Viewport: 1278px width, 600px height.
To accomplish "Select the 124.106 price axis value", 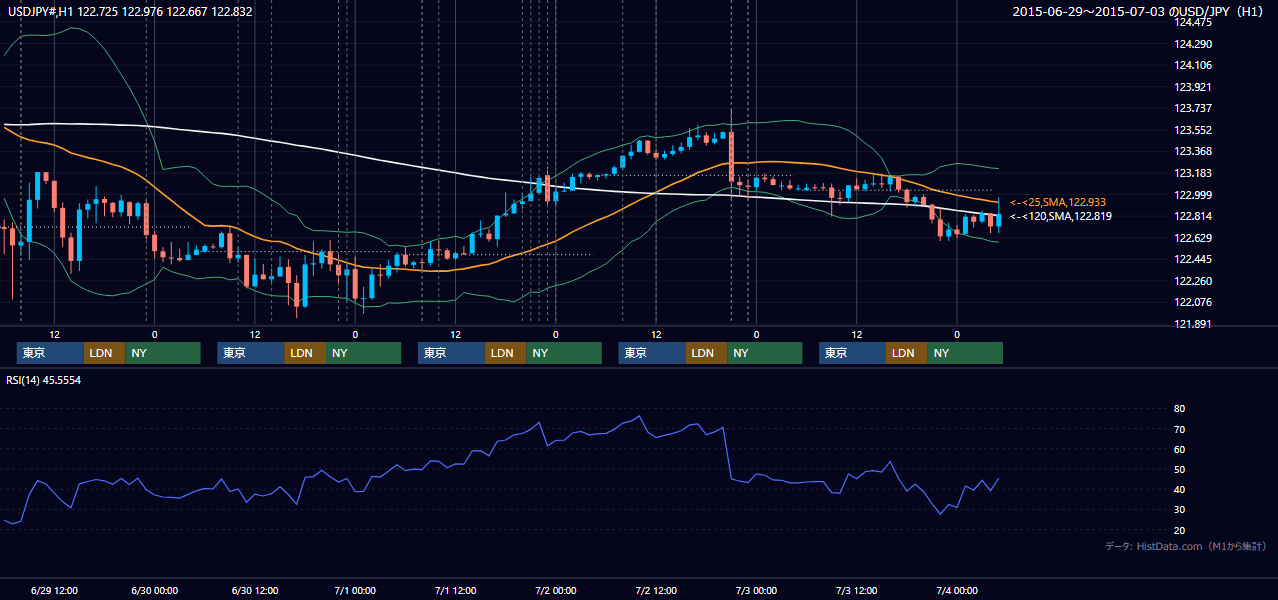I will click(x=1195, y=65).
